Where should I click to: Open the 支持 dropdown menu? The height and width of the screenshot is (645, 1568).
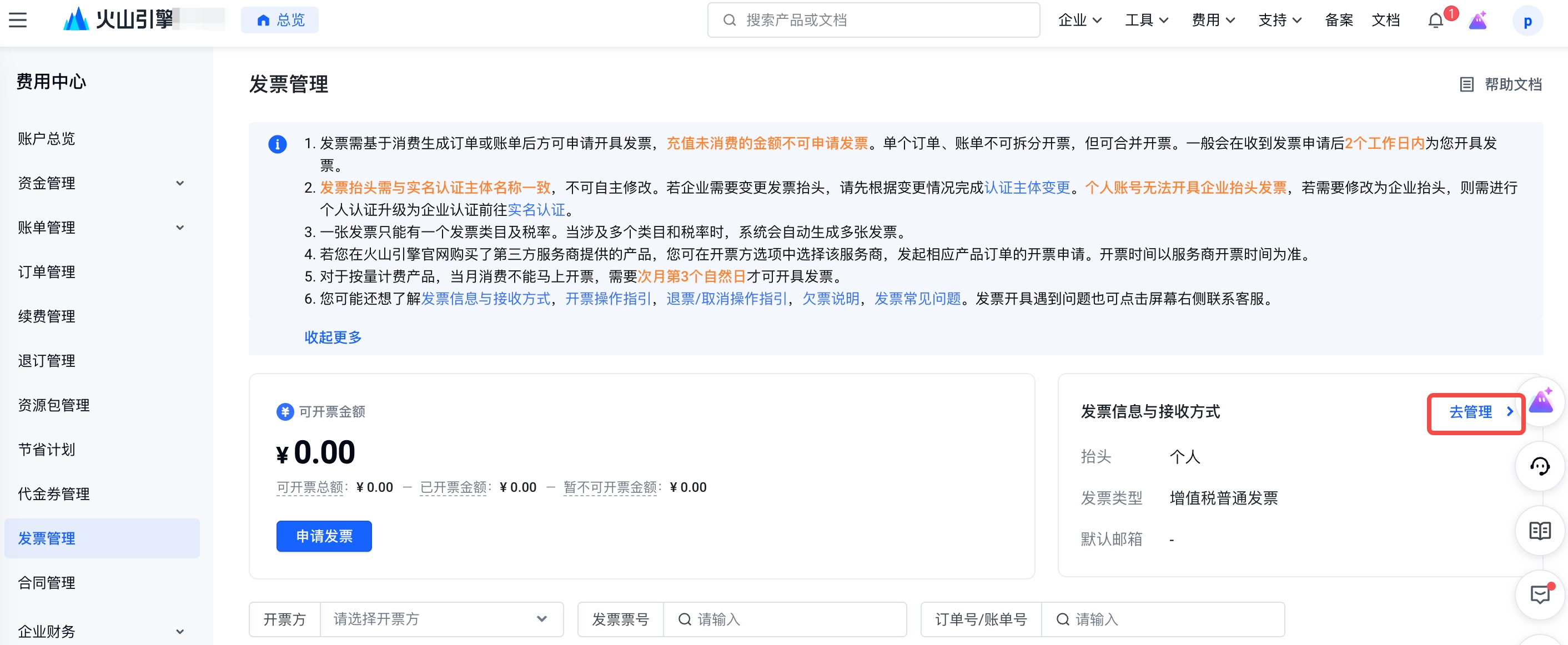(1280, 20)
